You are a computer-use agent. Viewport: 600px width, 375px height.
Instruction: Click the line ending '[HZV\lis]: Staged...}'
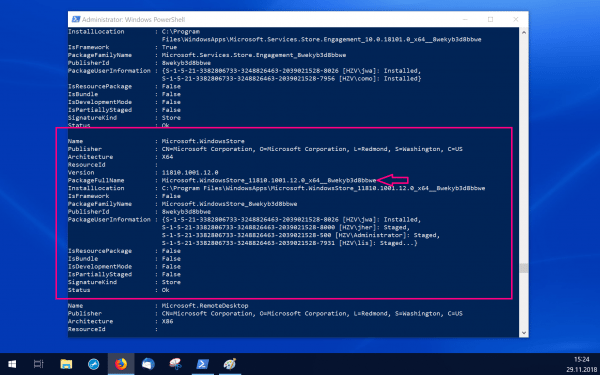click(x=290, y=243)
